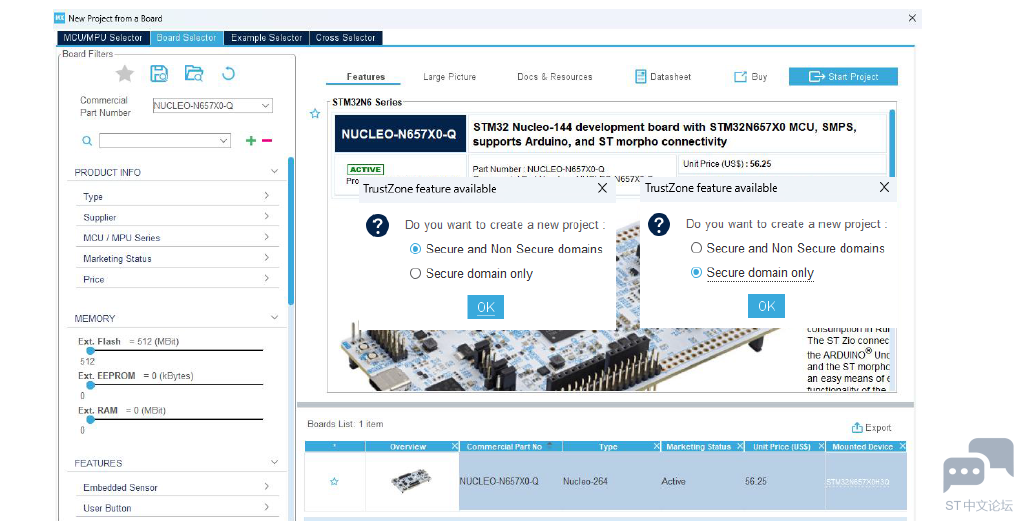
Task: Switch to Cross Selector tab
Action: tap(345, 38)
